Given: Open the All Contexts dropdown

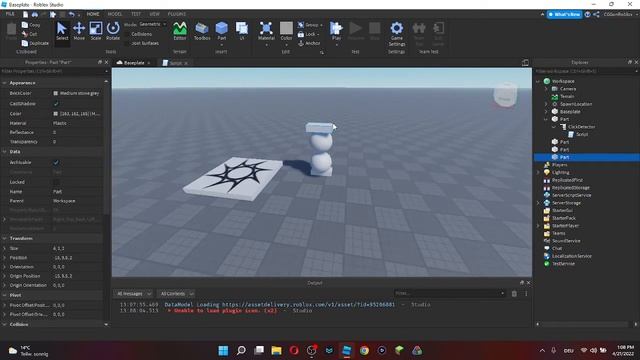Looking at the screenshot, I should coord(176,293).
